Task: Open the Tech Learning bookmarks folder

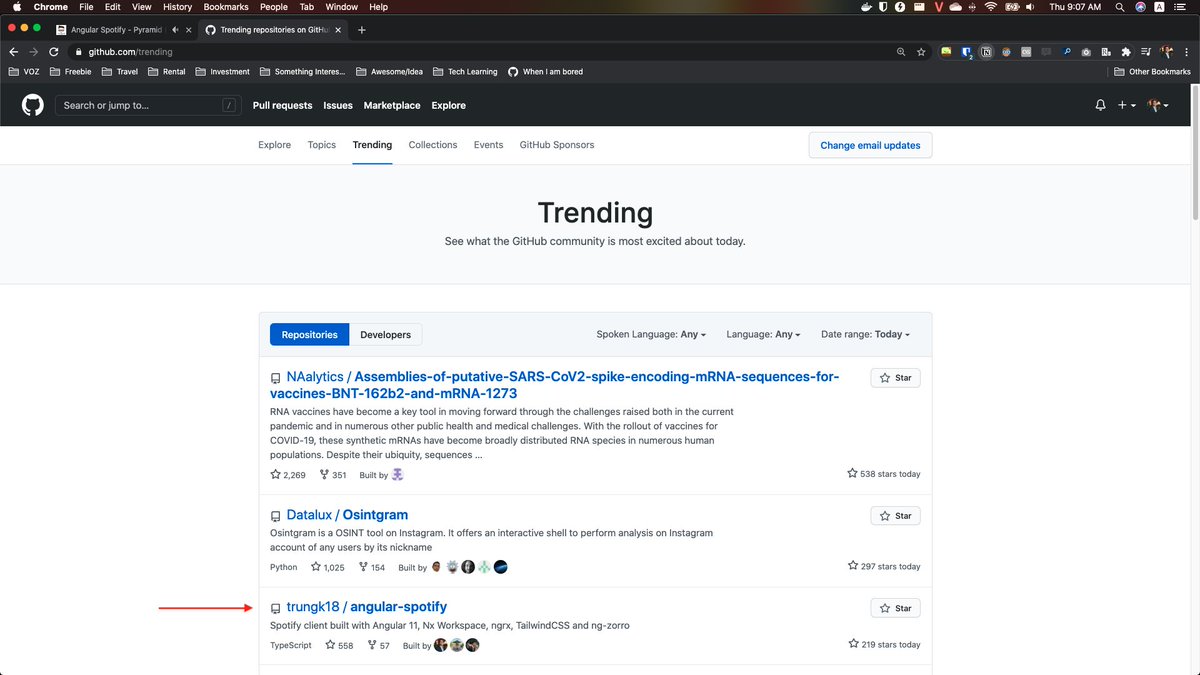Action: click(465, 72)
